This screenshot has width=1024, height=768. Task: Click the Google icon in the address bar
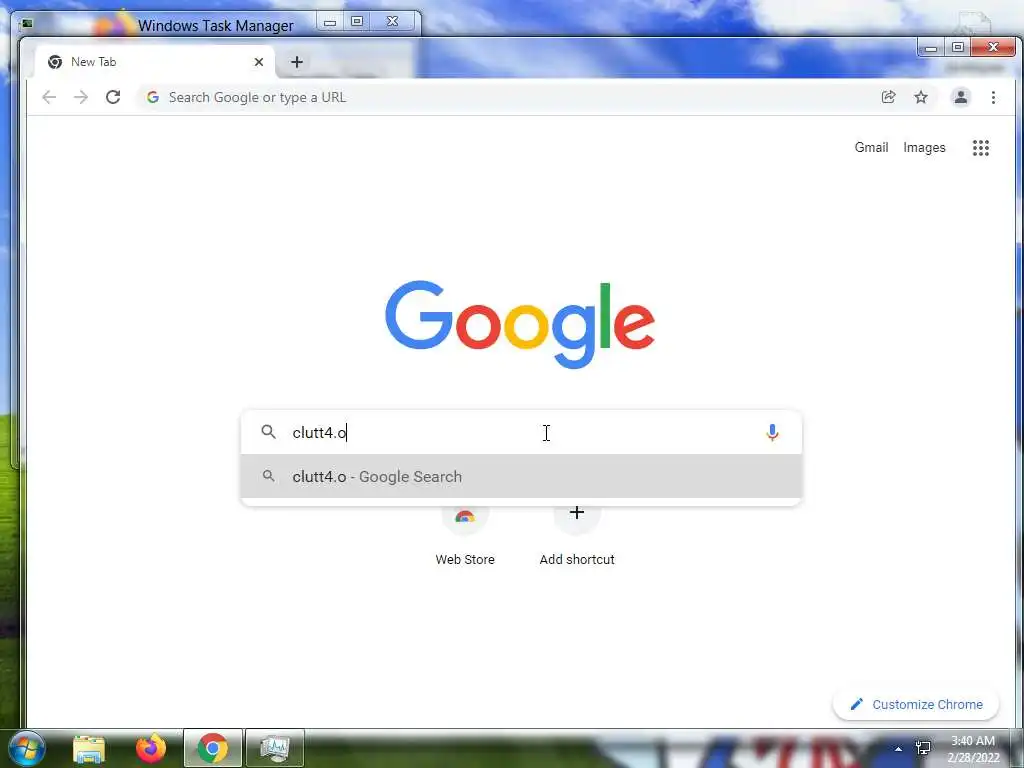(x=153, y=97)
